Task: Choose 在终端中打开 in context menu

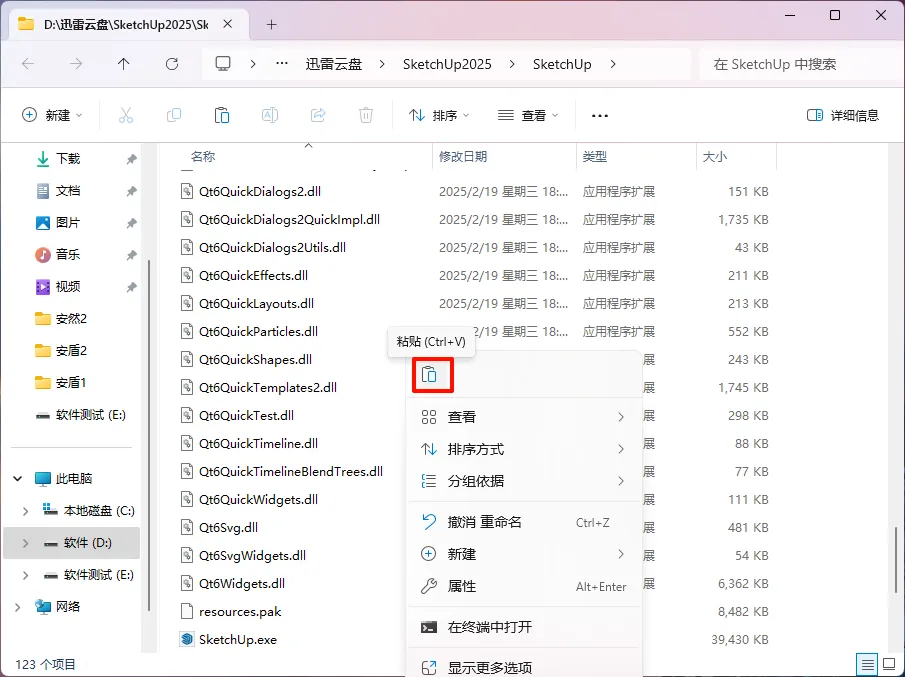Action: click(x=524, y=627)
